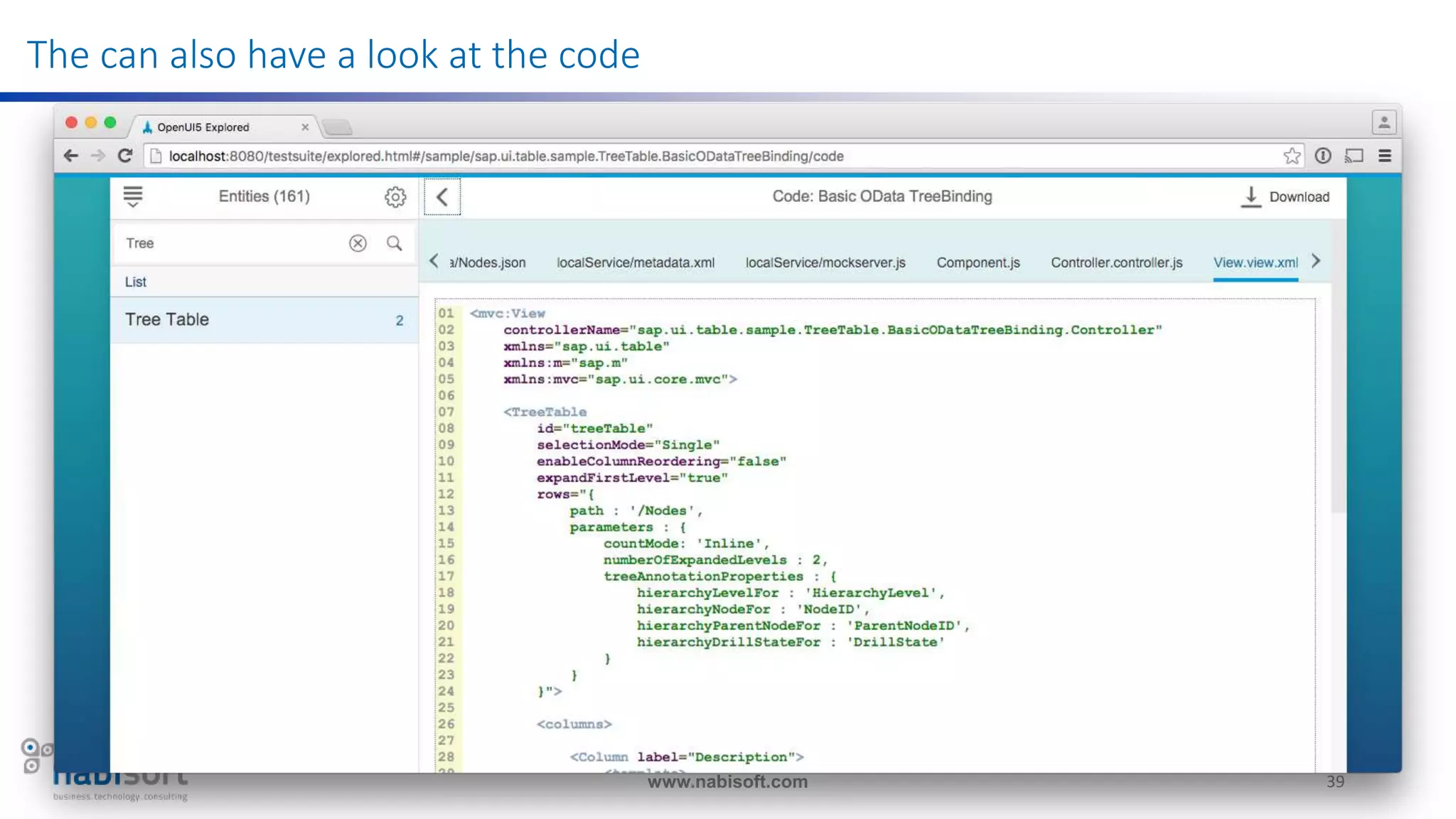Clear the Tree search text
The width and height of the screenshot is (1456, 819).
358,243
